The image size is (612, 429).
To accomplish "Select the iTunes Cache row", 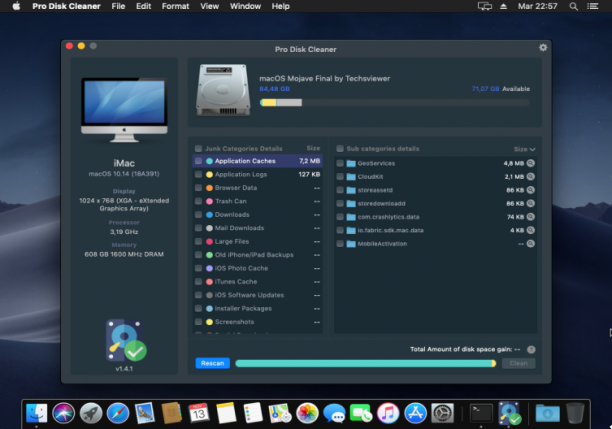I will pyautogui.click(x=258, y=281).
